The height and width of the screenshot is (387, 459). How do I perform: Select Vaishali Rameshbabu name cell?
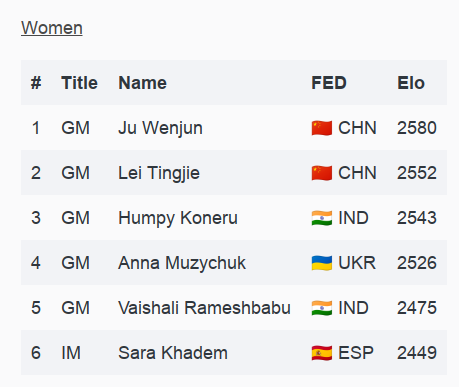pos(204,308)
